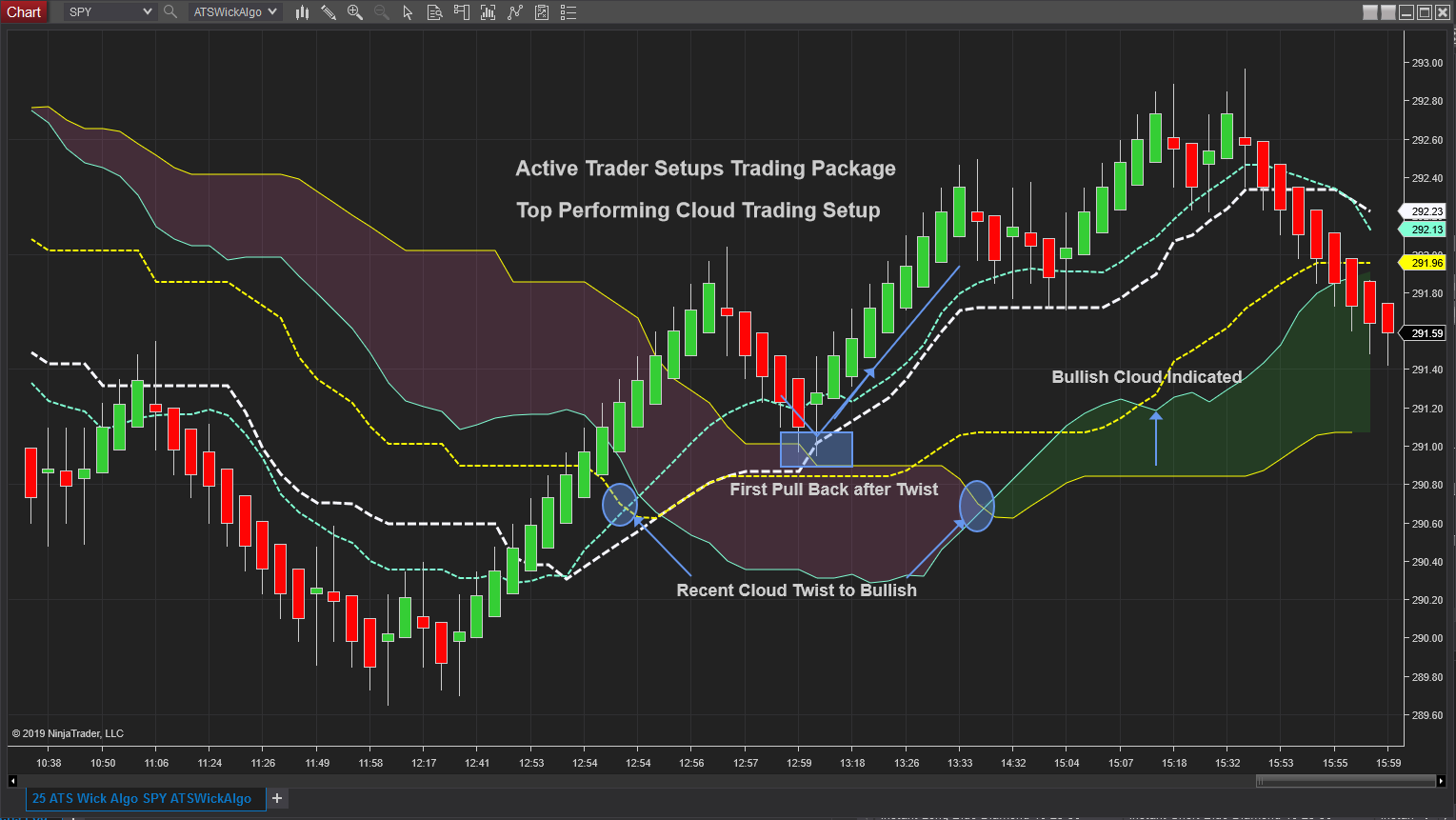
Task: Select the cursor pointer tool
Action: click(408, 12)
